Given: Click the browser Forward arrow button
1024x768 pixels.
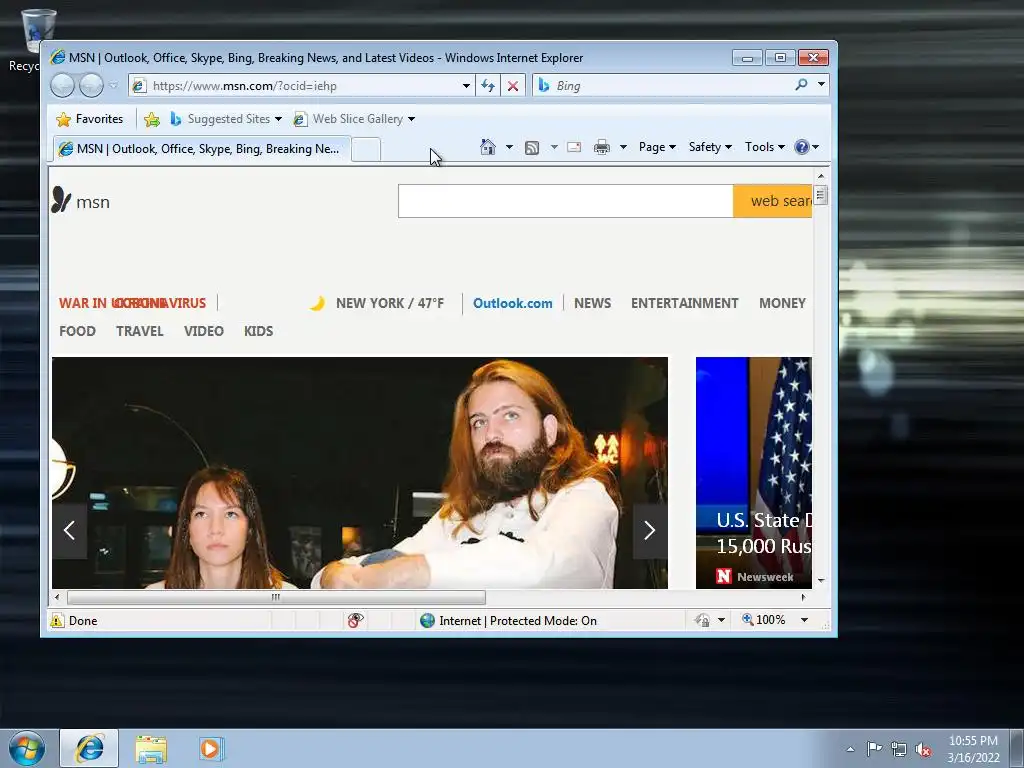Looking at the screenshot, I should [91, 86].
